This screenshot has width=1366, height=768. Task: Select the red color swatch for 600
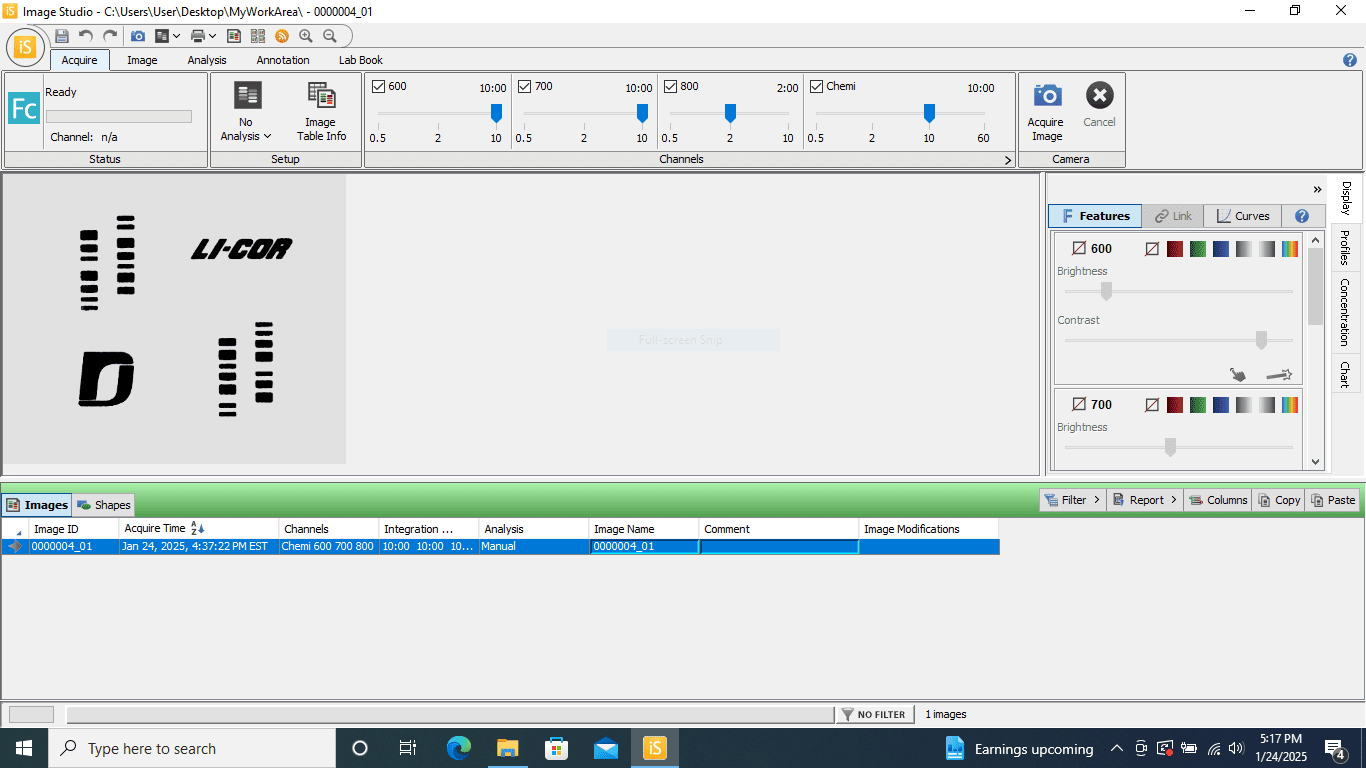click(1175, 249)
